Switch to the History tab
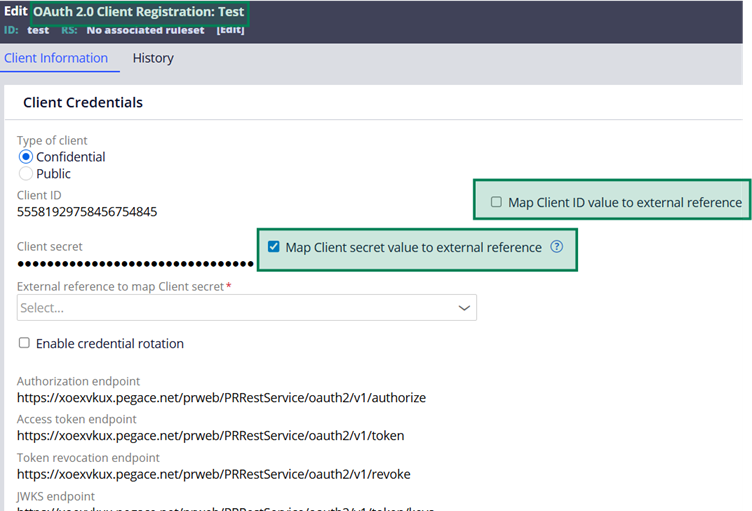Screen dimensions: 752x511 153,58
